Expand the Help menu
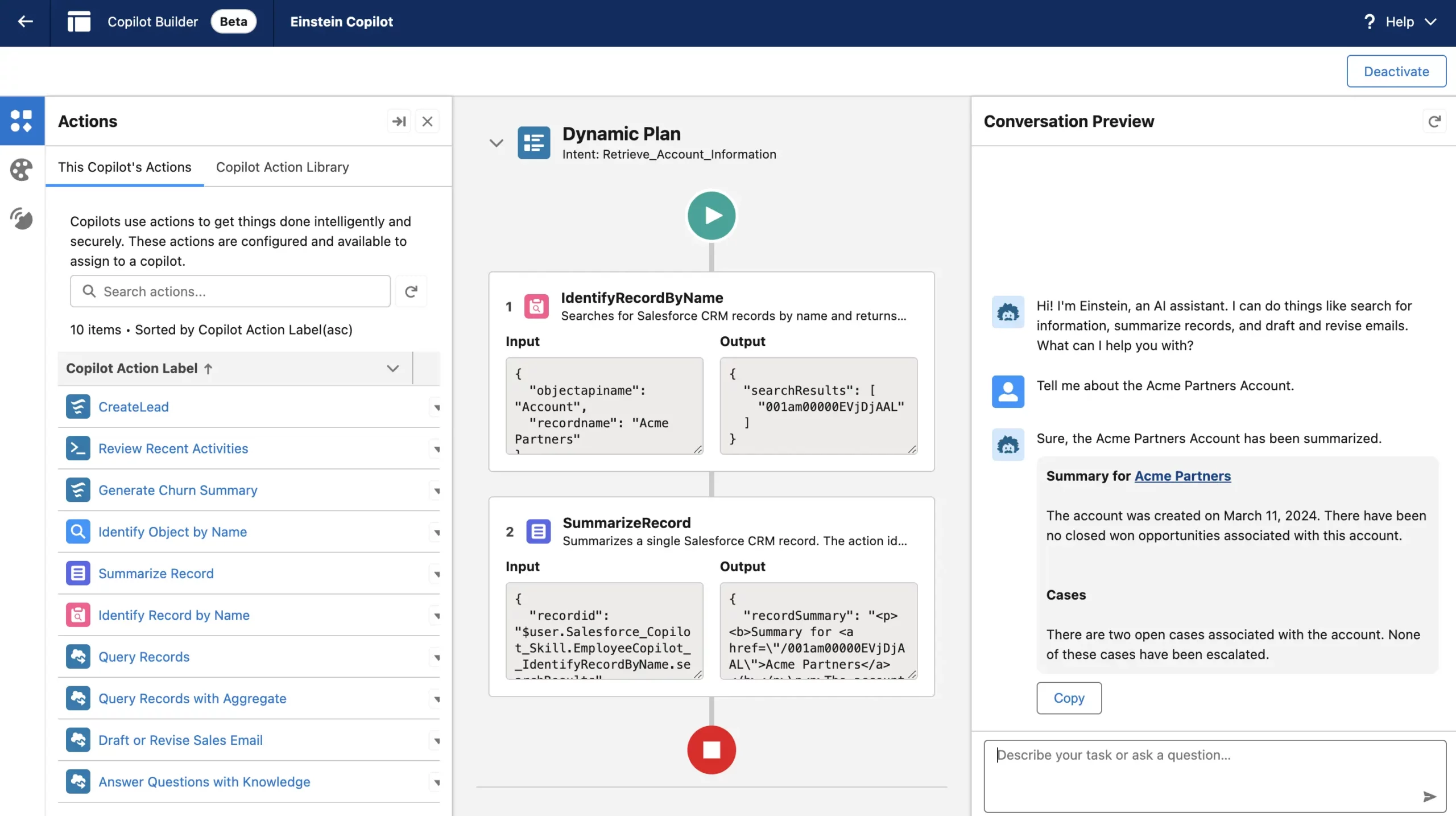 pyautogui.click(x=1400, y=22)
